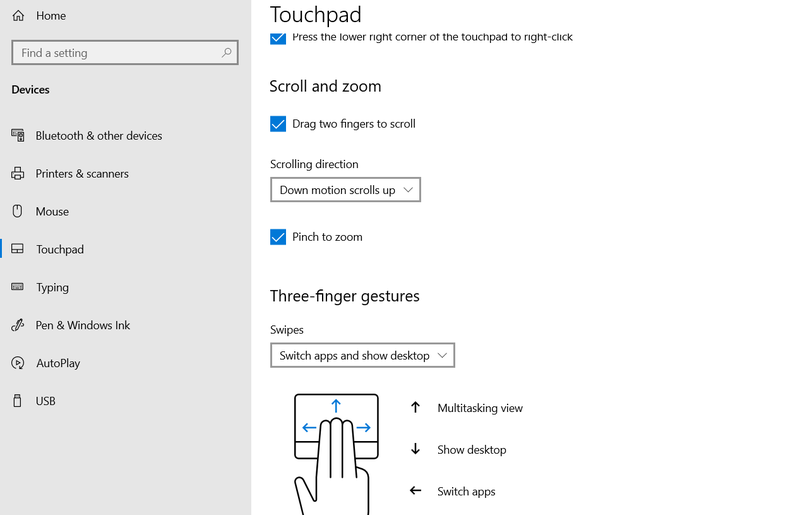Click the Home house icon
800x515 pixels.
click(18, 16)
